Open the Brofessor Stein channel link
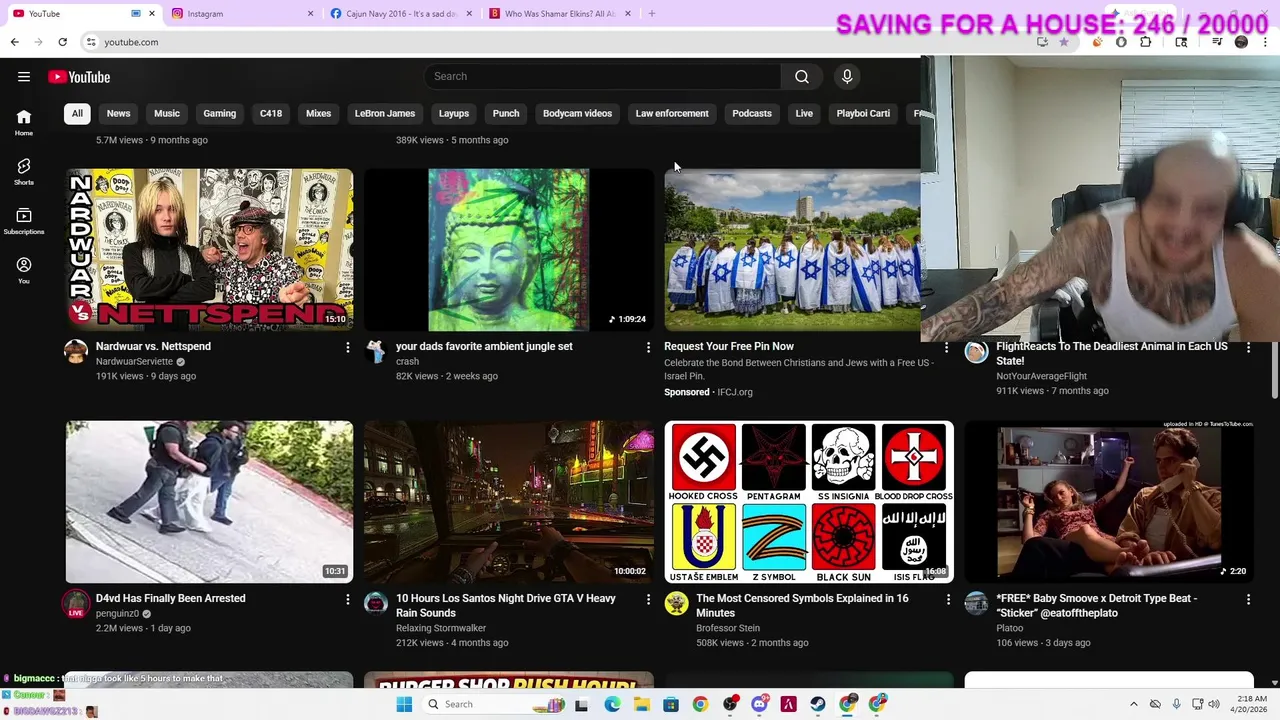This screenshot has height=720, width=1280. coord(728,628)
